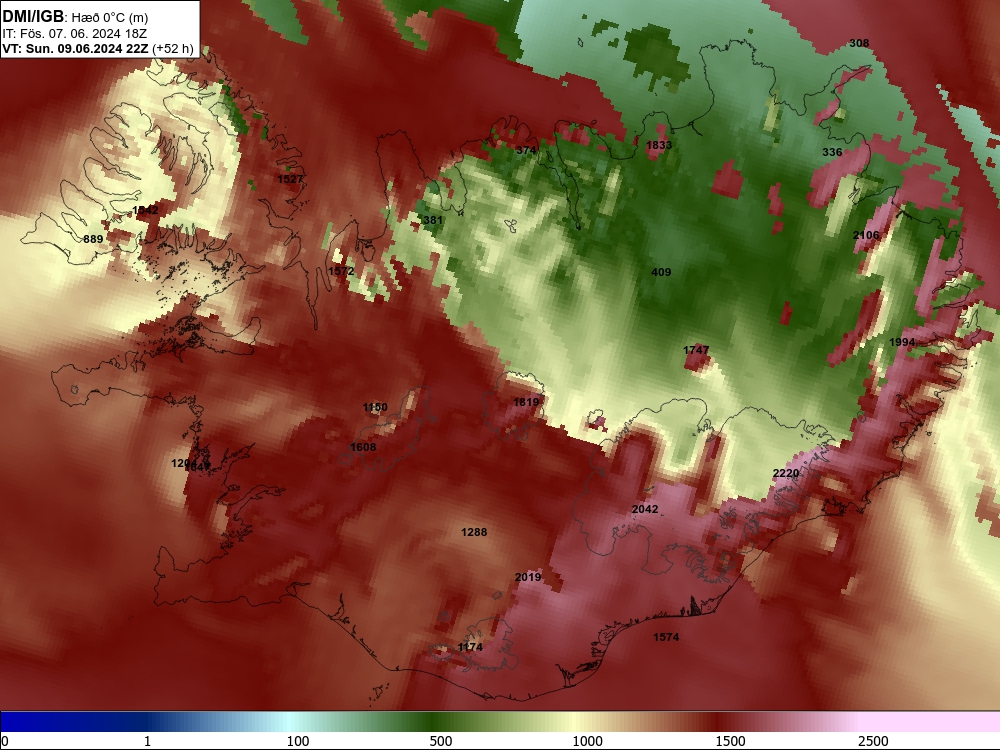This screenshot has height=750, width=1000.
Task: Click the map value 2220
Action: pos(786,473)
